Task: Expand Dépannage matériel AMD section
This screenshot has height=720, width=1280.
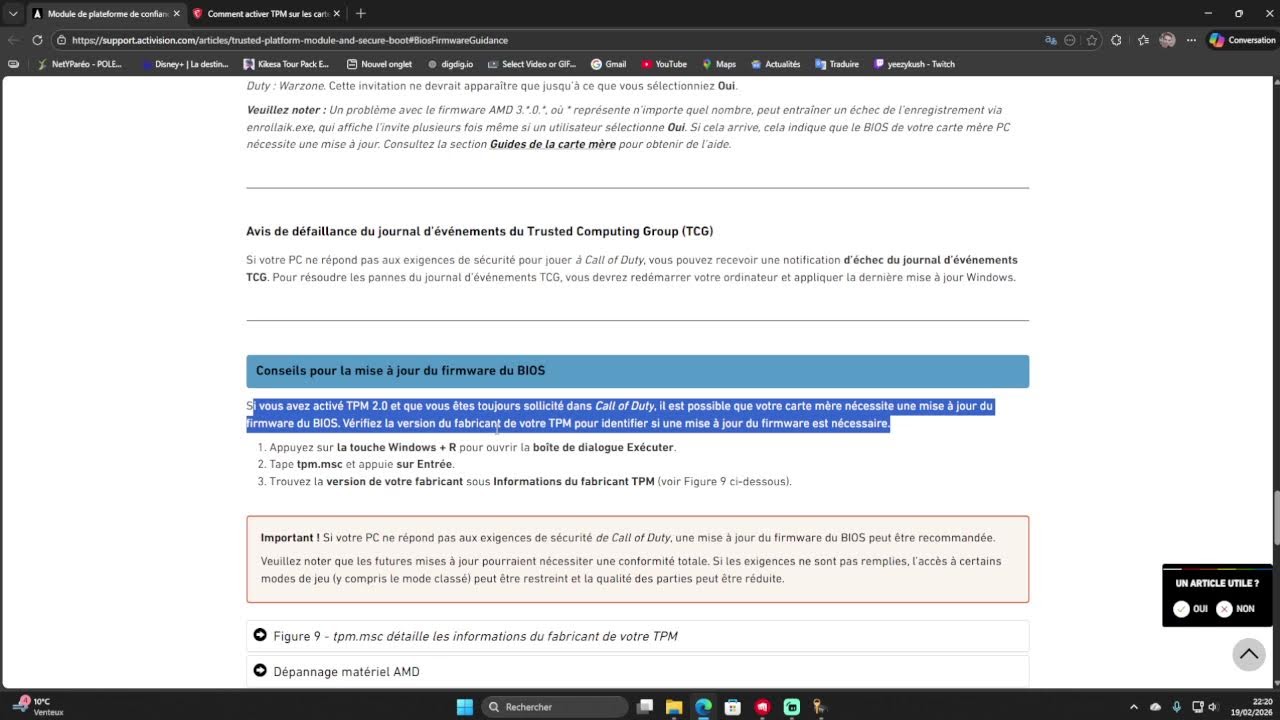Action: (637, 671)
